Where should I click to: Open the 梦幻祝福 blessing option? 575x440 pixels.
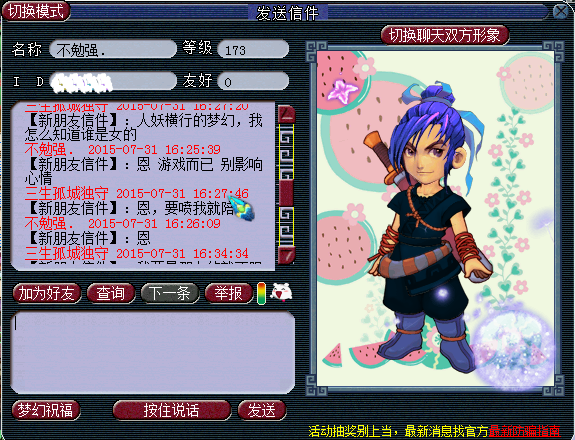click(46, 410)
